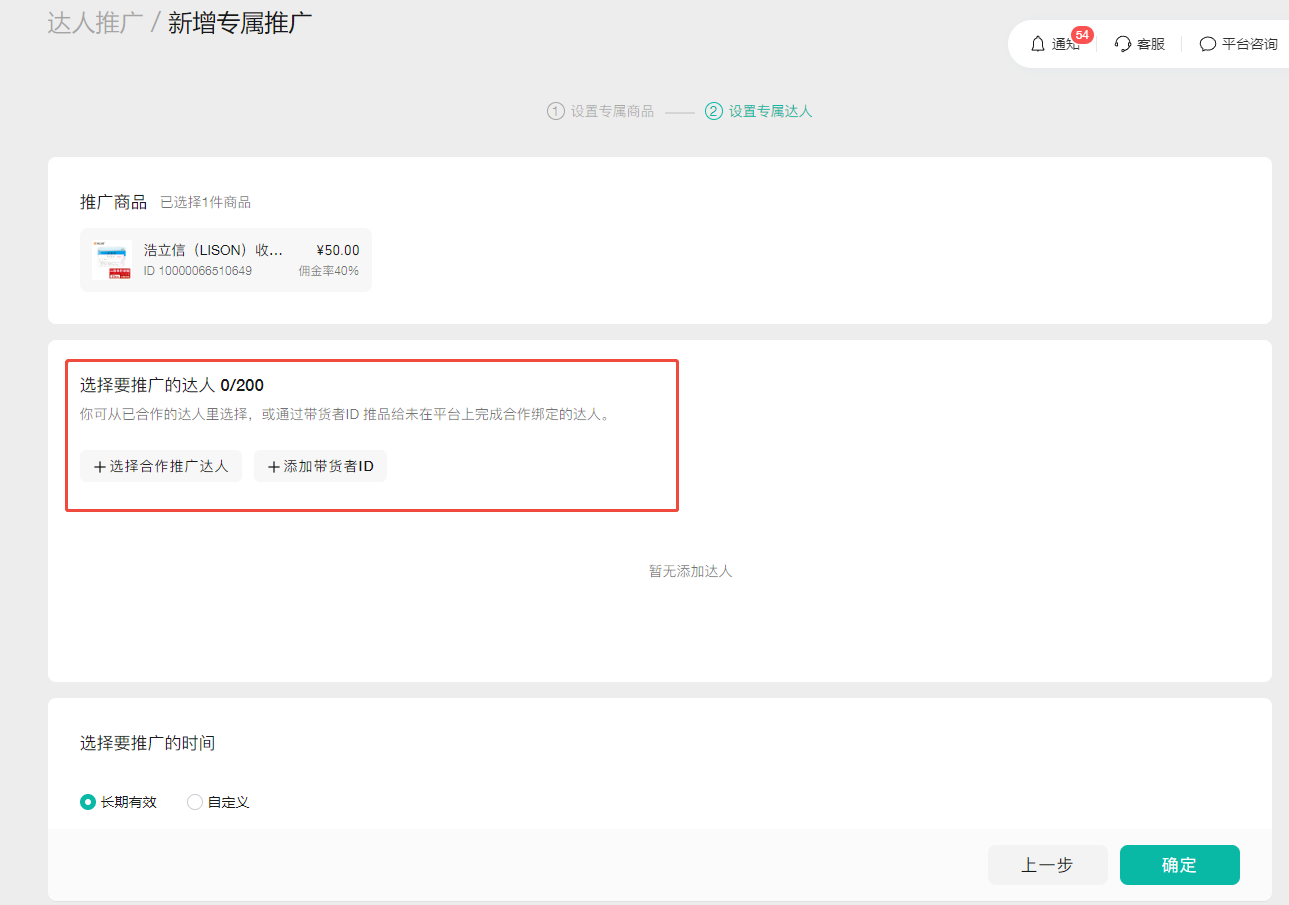Select the 自定义 radio button

[195, 802]
